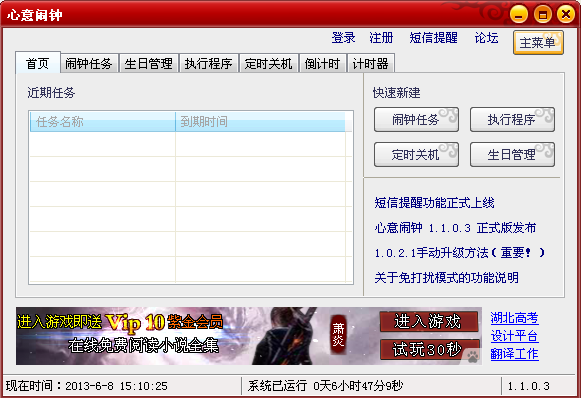Image resolution: width=581 pixels, height=398 pixels.
Task: Click quick-create 执行程序 button
Action: (512, 120)
